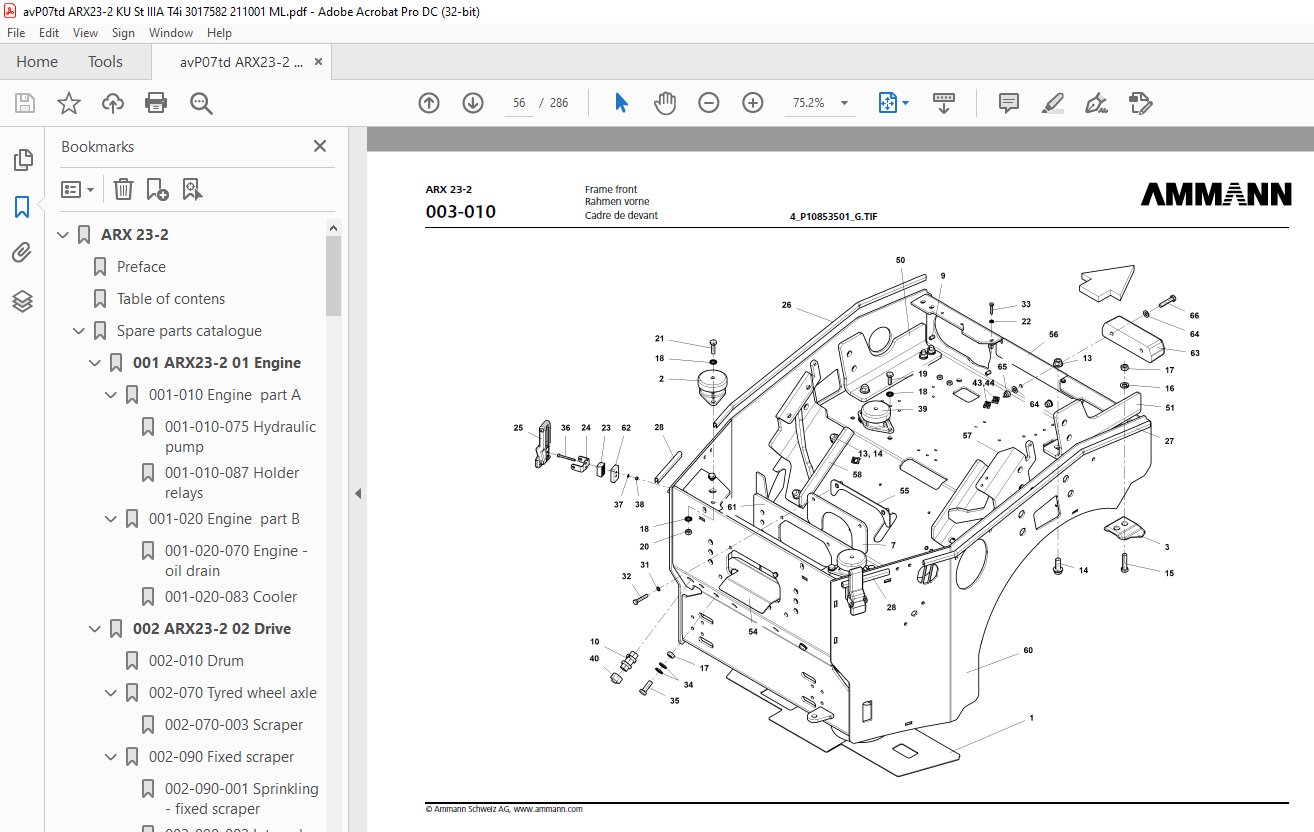
Task: Open the File menu
Action: (x=16, y=33)
